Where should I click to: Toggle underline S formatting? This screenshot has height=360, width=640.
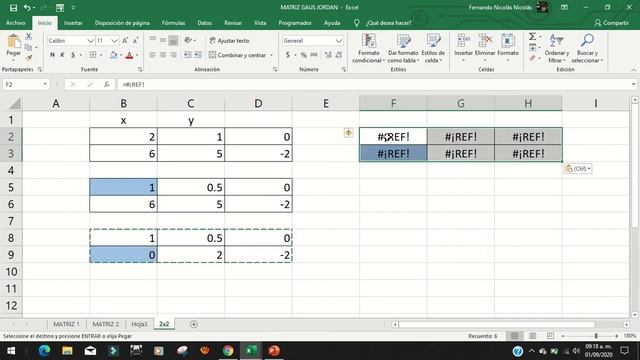pyautogui.click(x=73, y=55)
